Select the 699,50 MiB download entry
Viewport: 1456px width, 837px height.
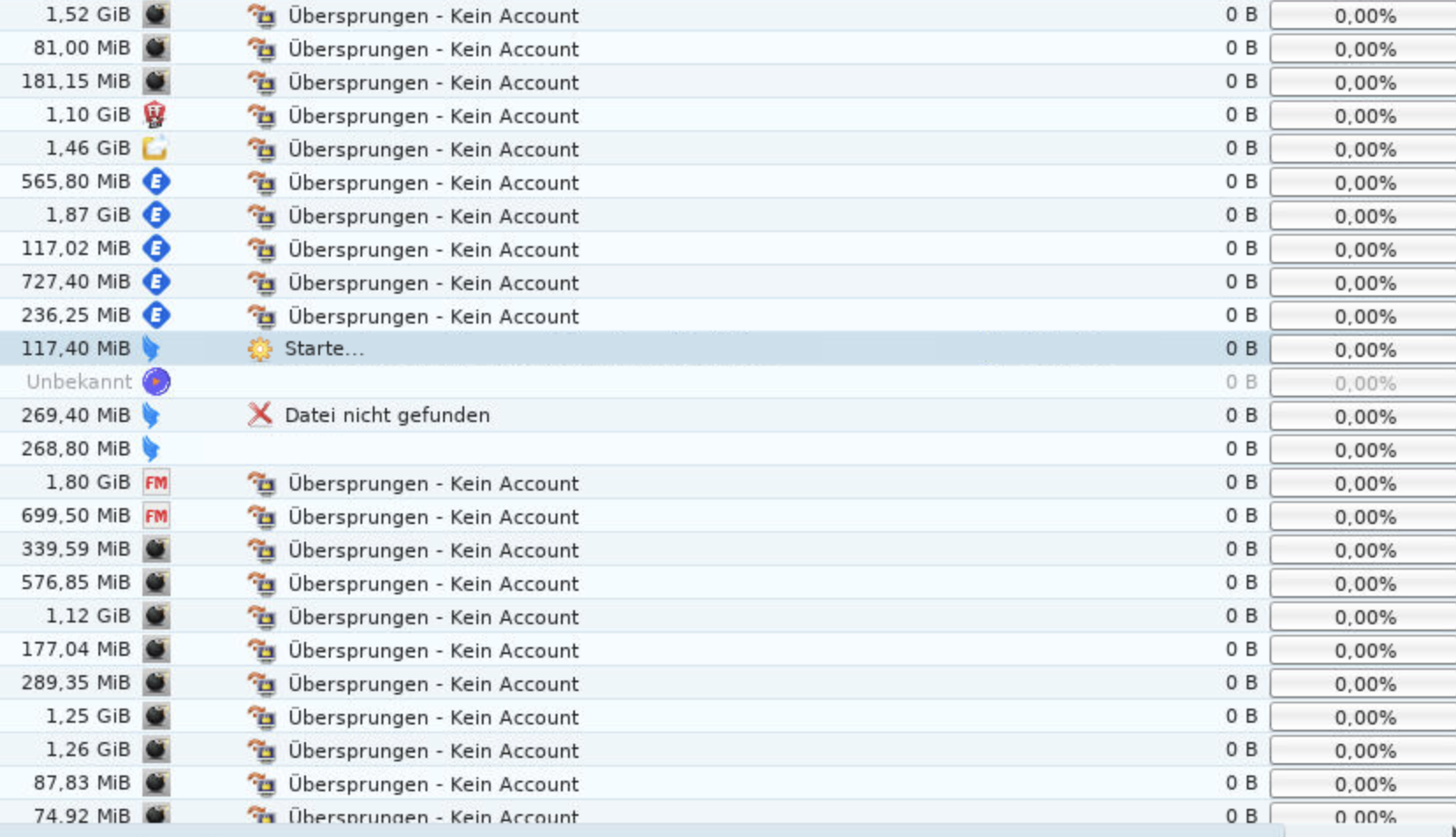[x=728, y=516]
